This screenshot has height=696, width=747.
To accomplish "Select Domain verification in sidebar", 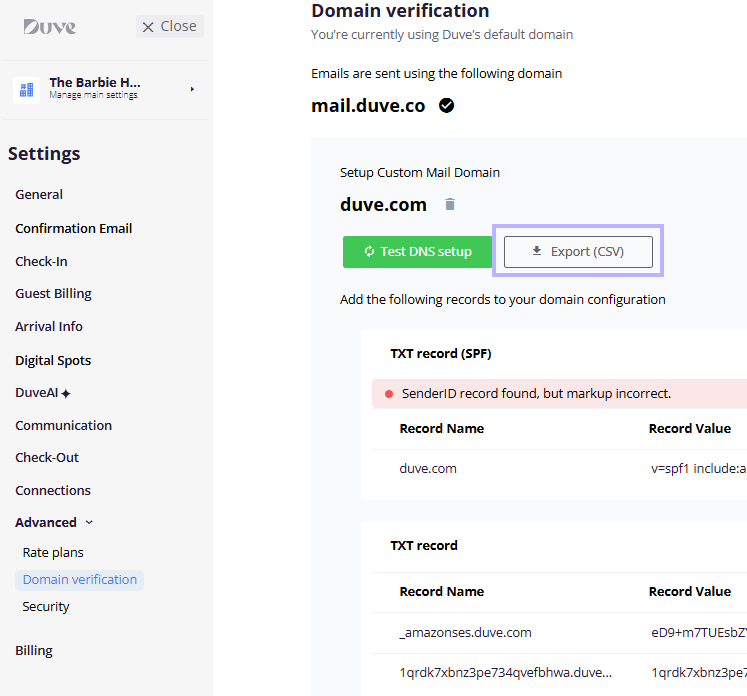I will point(80,580).
